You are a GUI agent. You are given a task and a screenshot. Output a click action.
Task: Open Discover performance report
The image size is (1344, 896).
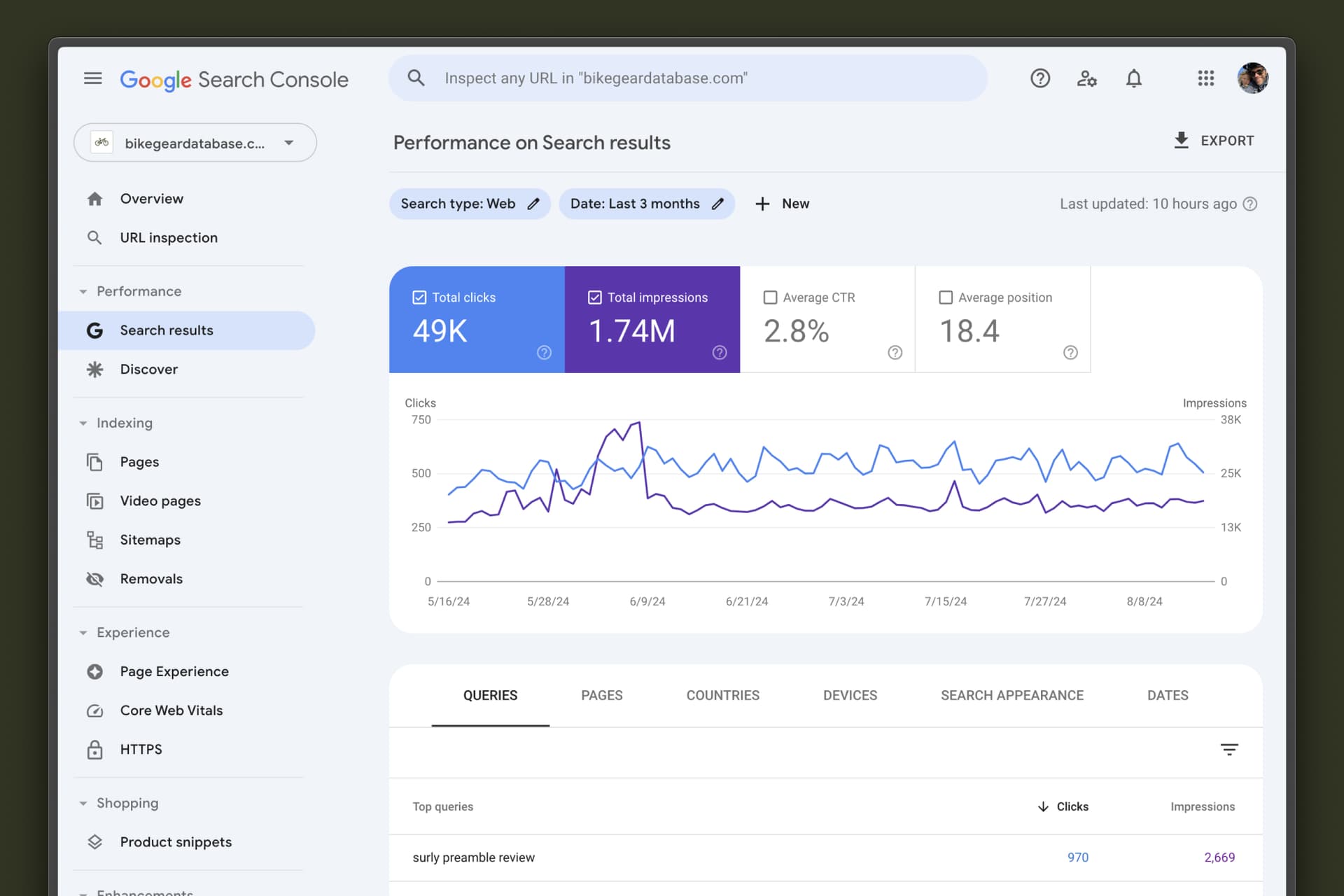click(x=148, y=369)
